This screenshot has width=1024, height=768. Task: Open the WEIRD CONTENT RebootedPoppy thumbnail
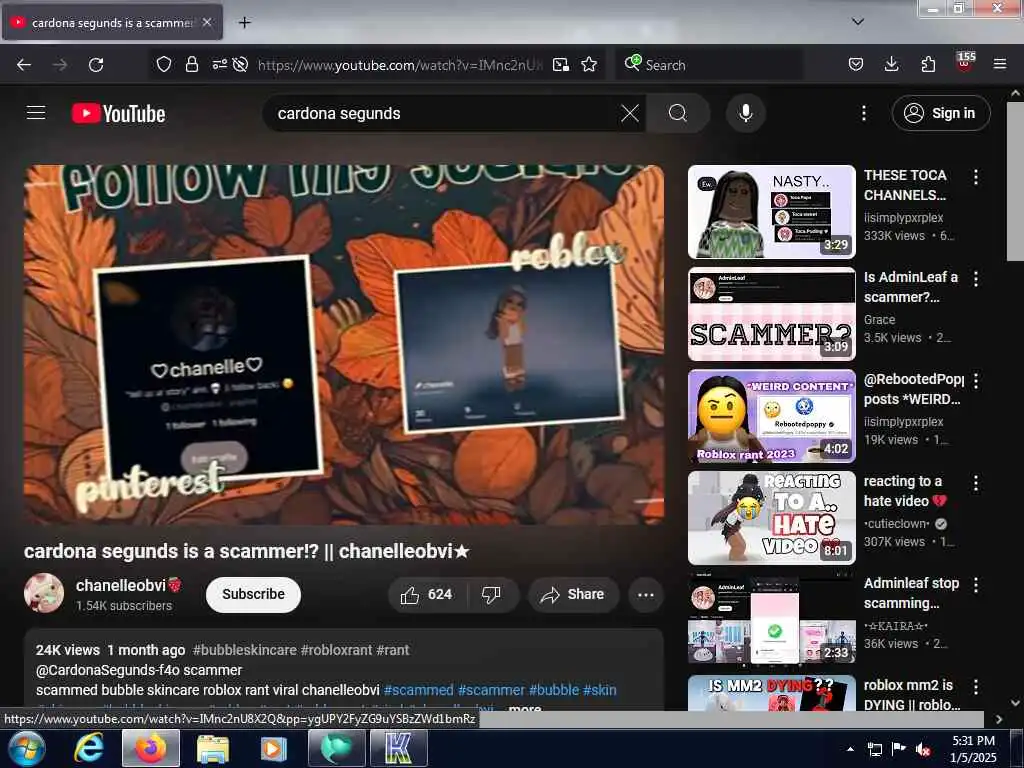[x=771, y=416]
